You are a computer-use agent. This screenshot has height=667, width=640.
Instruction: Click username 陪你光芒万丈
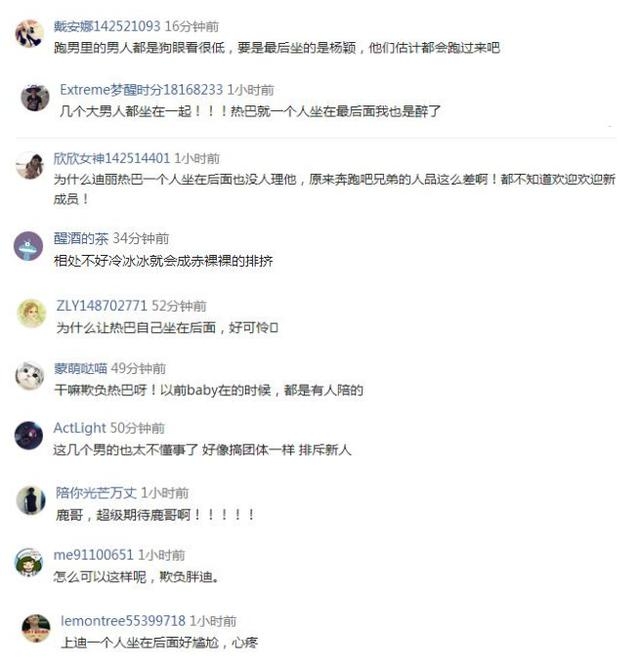coord(96,493)
